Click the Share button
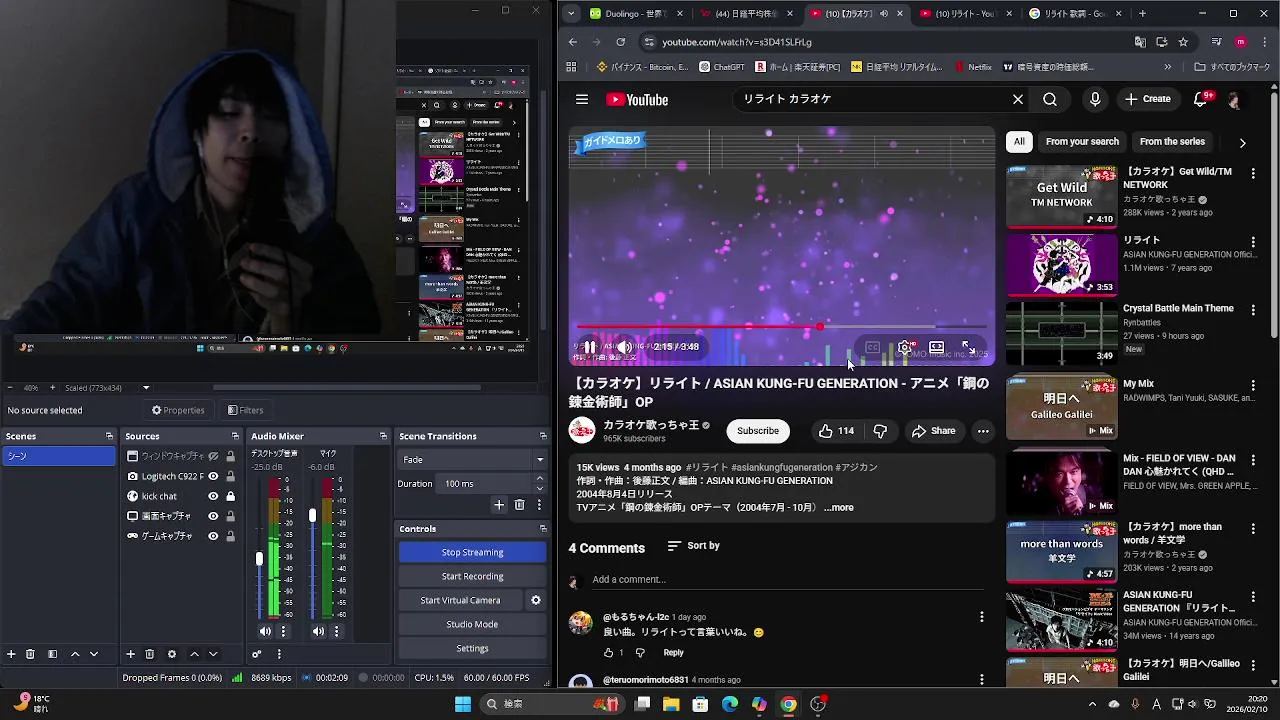 [933, 431]
